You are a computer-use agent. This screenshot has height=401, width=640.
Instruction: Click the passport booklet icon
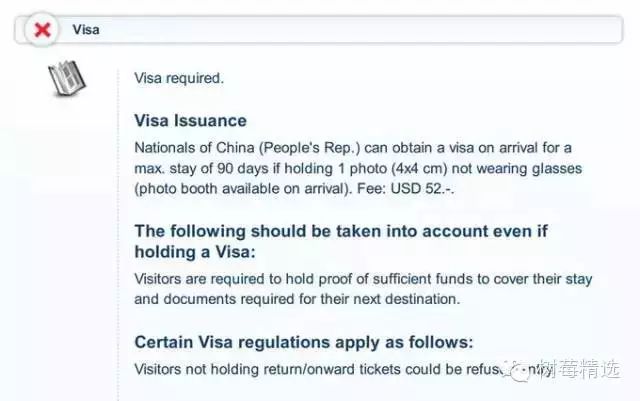[x=67, y=78]
